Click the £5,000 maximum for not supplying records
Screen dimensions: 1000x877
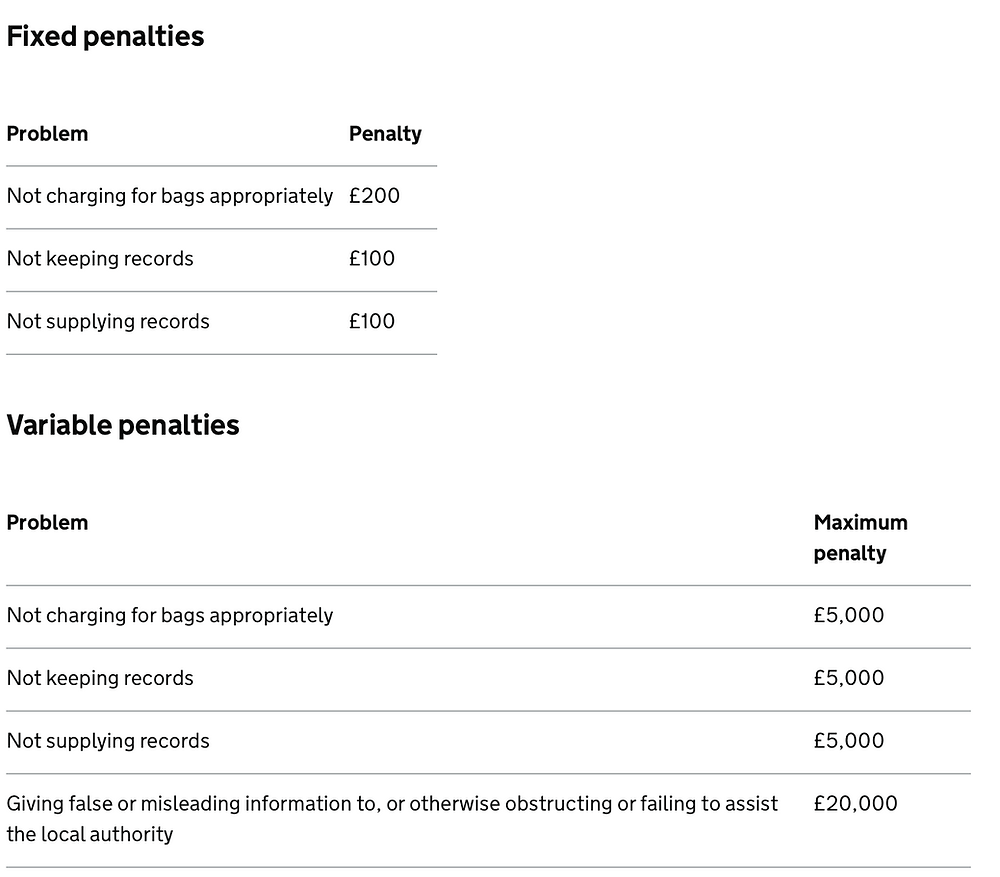[x=849, y=741]
